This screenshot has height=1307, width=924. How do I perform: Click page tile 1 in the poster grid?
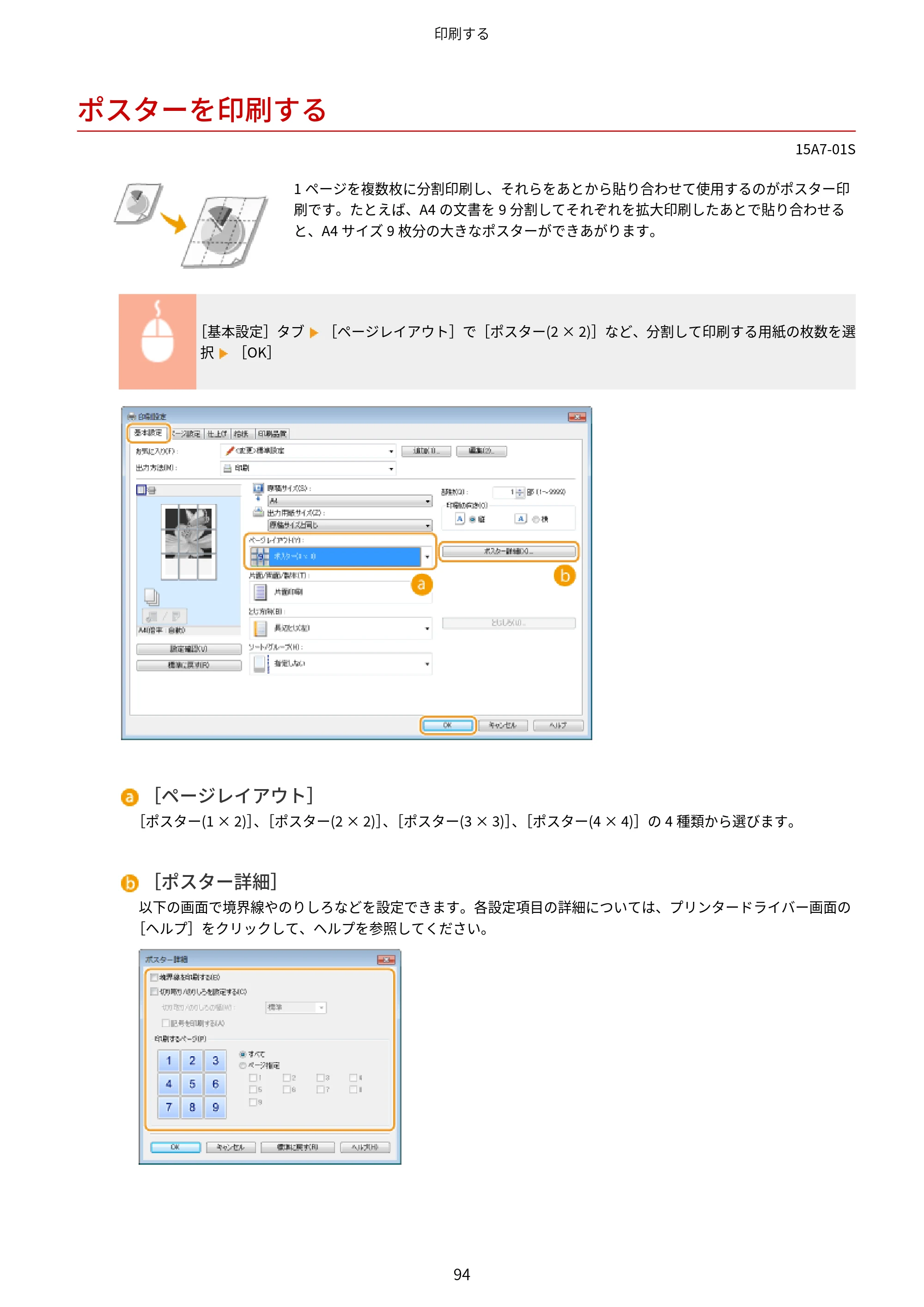pyautogui.click(x=169, y=1060)
